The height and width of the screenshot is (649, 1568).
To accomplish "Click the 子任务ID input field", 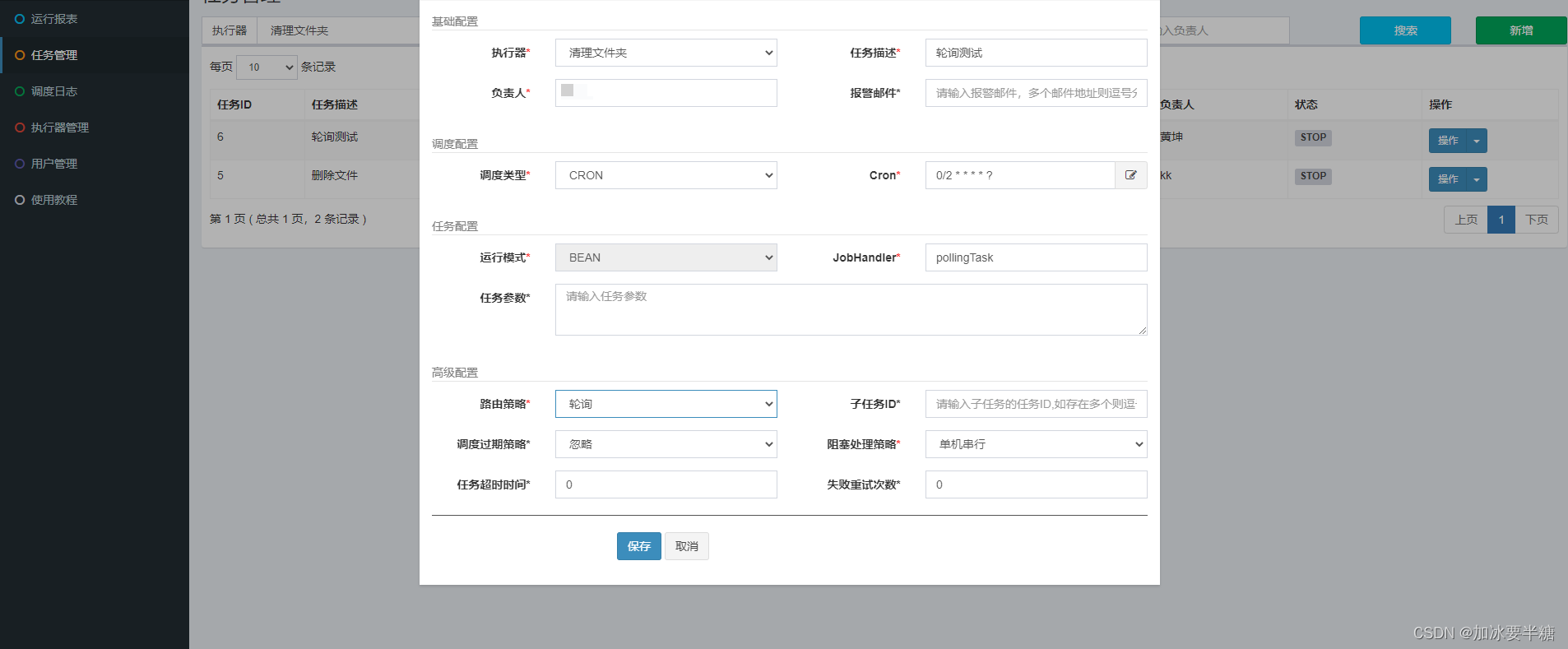I will tap(1037, 404).
